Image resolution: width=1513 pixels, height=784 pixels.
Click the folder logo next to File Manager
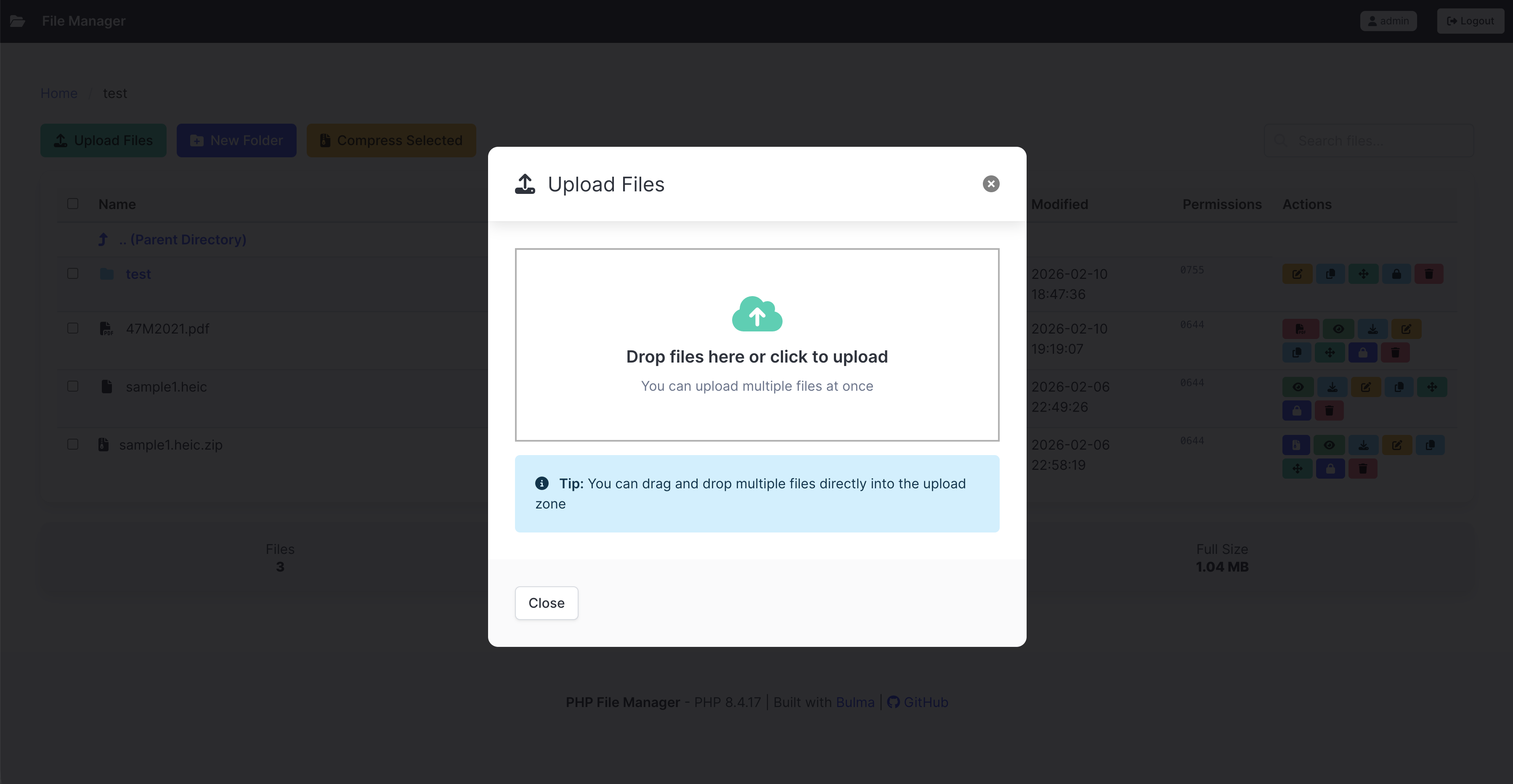[x=17, y=21]
